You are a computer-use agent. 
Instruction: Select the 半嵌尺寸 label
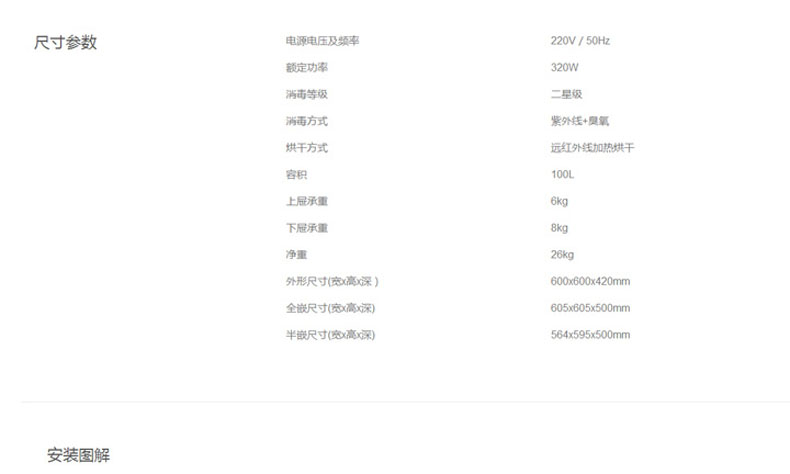click(329, 335)
